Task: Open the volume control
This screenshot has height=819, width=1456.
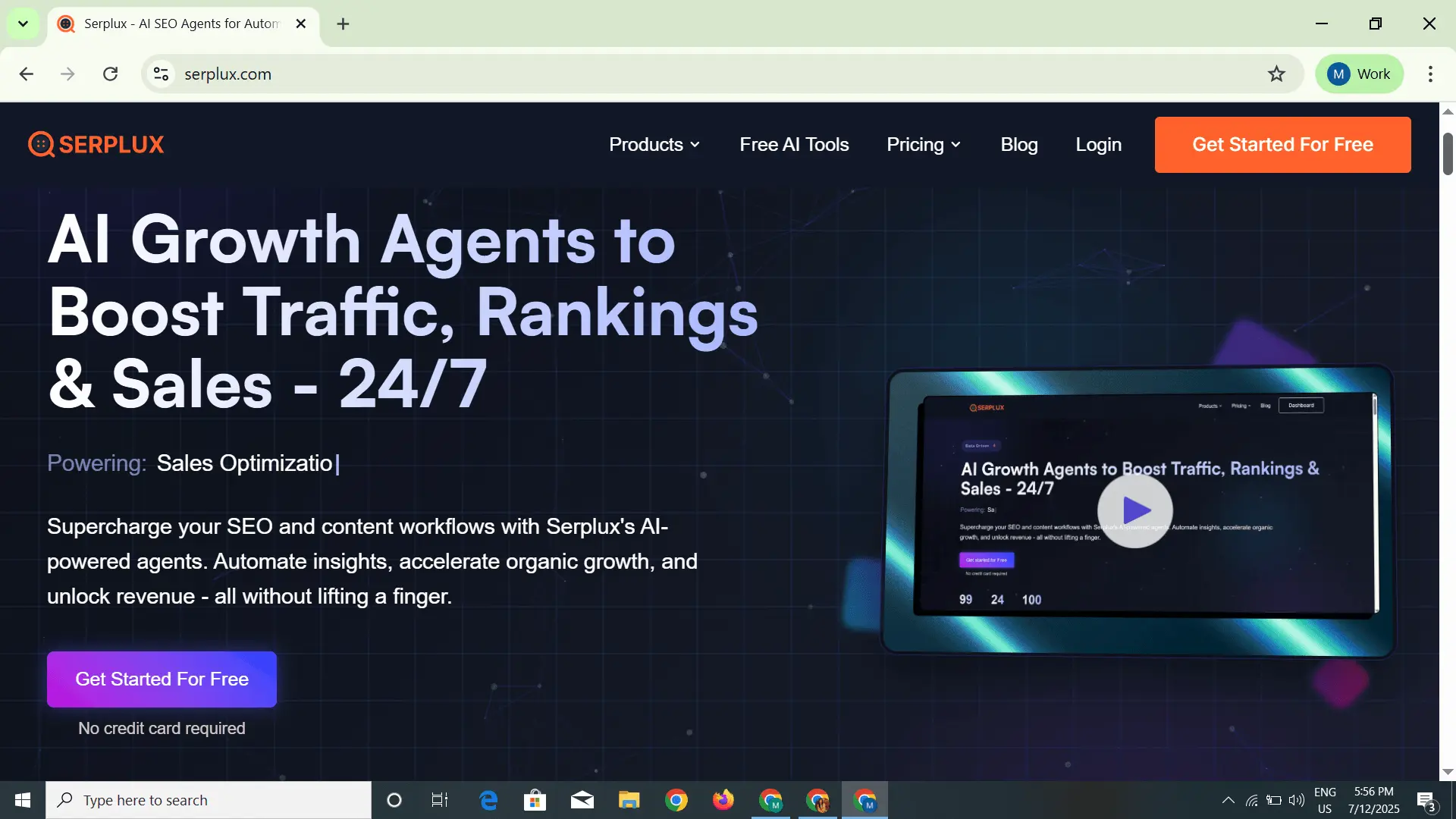Action: (x=1297, y=800)
